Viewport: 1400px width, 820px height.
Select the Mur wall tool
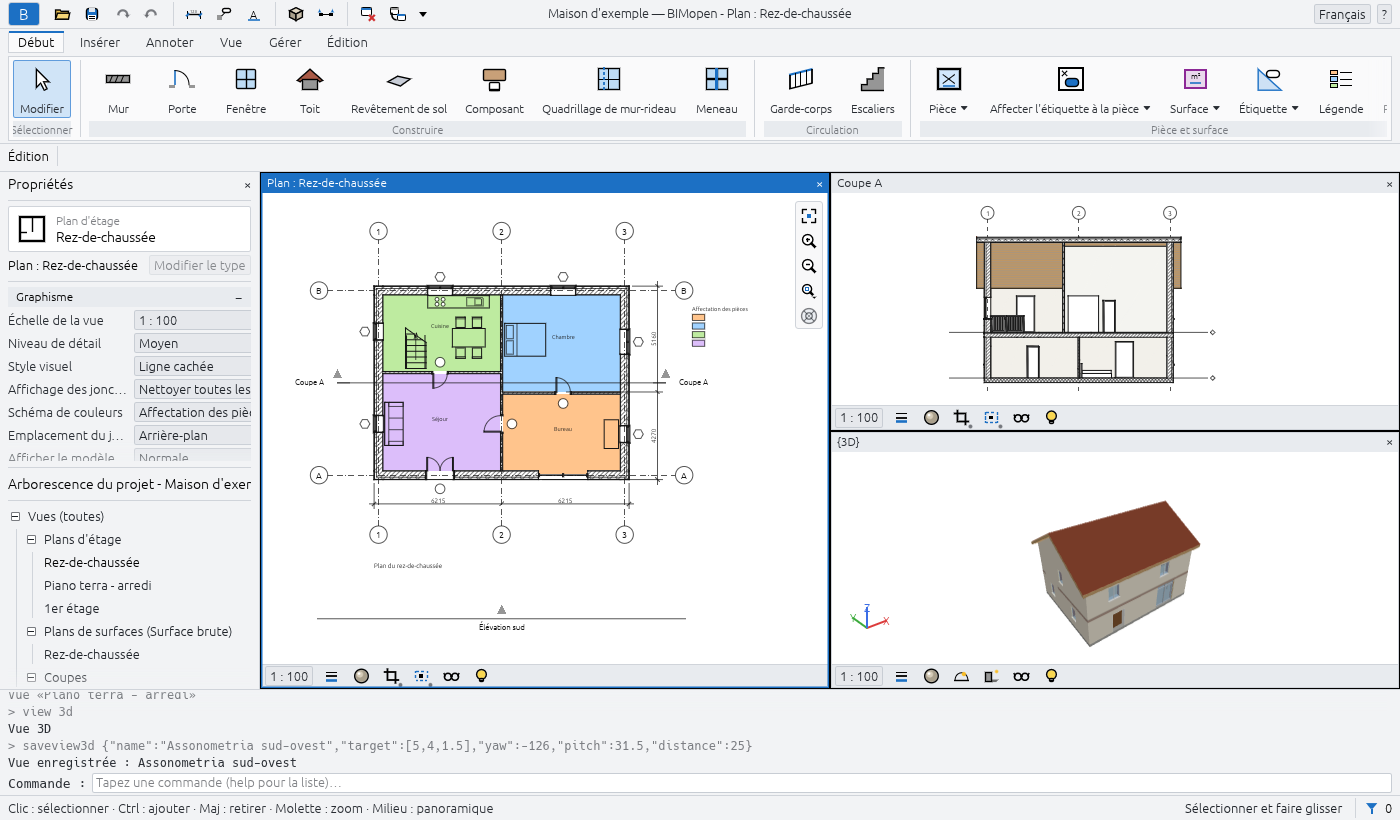(118, 90)
